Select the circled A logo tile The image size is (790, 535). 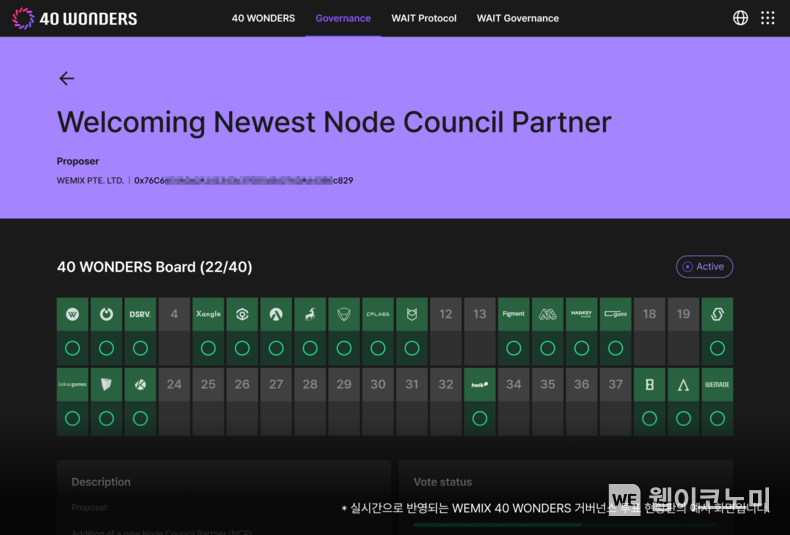276,314
